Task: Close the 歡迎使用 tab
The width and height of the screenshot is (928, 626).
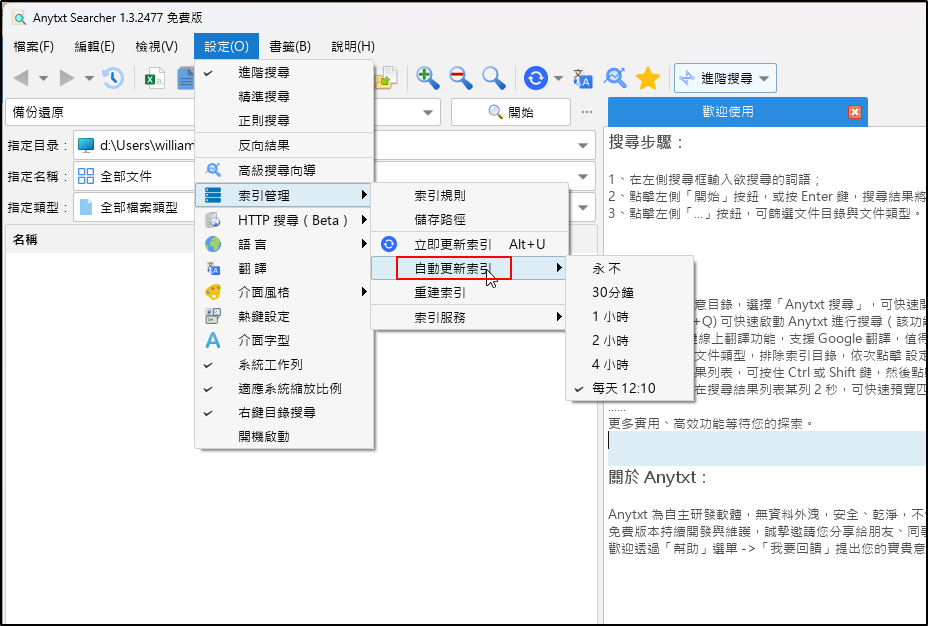Action: click(854, 112)
